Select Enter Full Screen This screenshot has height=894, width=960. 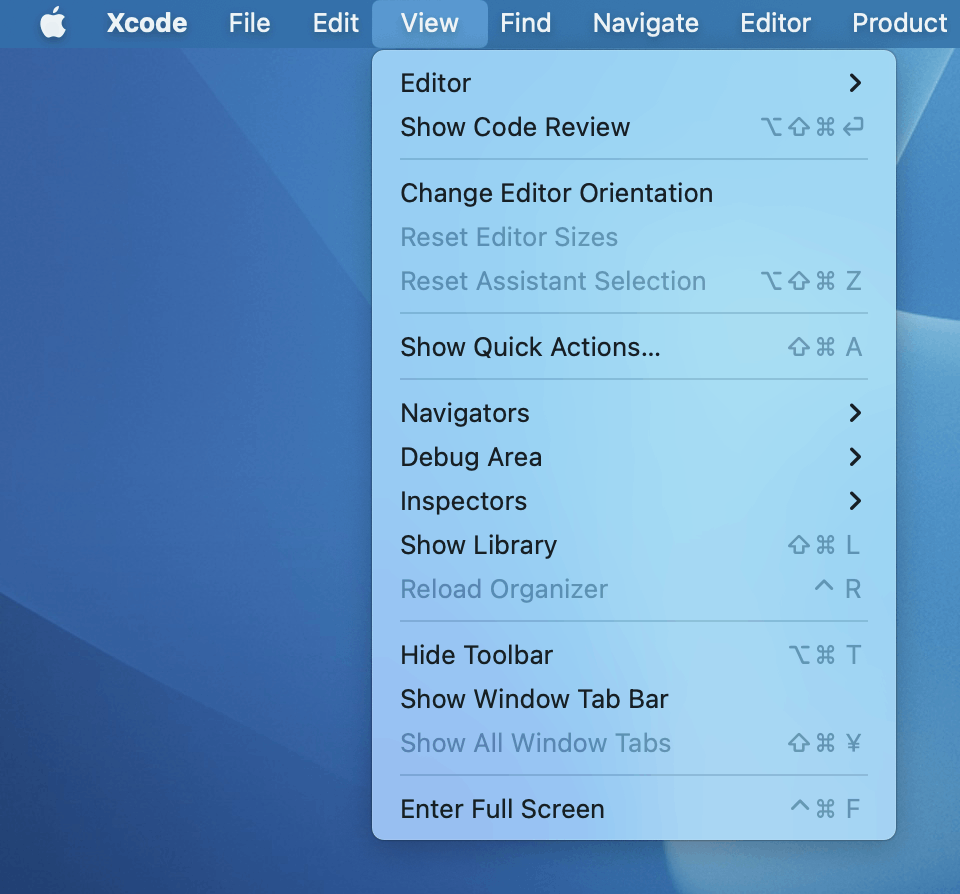coord(634,809)
